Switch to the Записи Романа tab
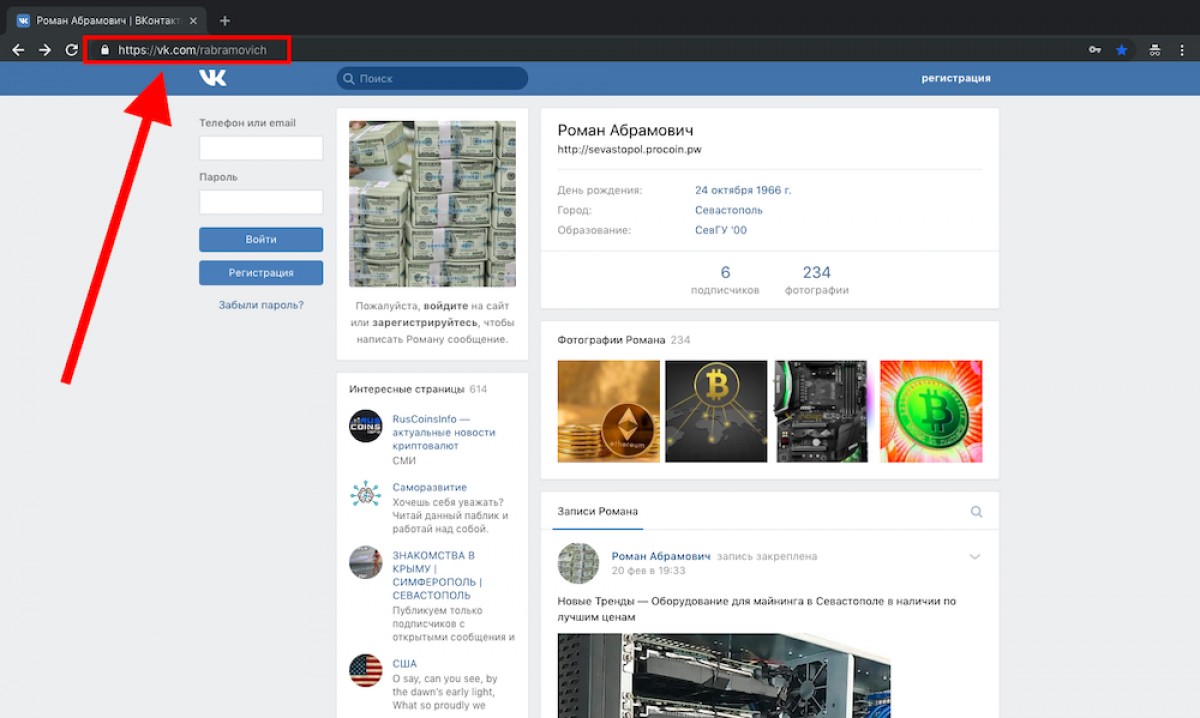1200x718 pixels. pyautogui.click(x=597, y=511)
